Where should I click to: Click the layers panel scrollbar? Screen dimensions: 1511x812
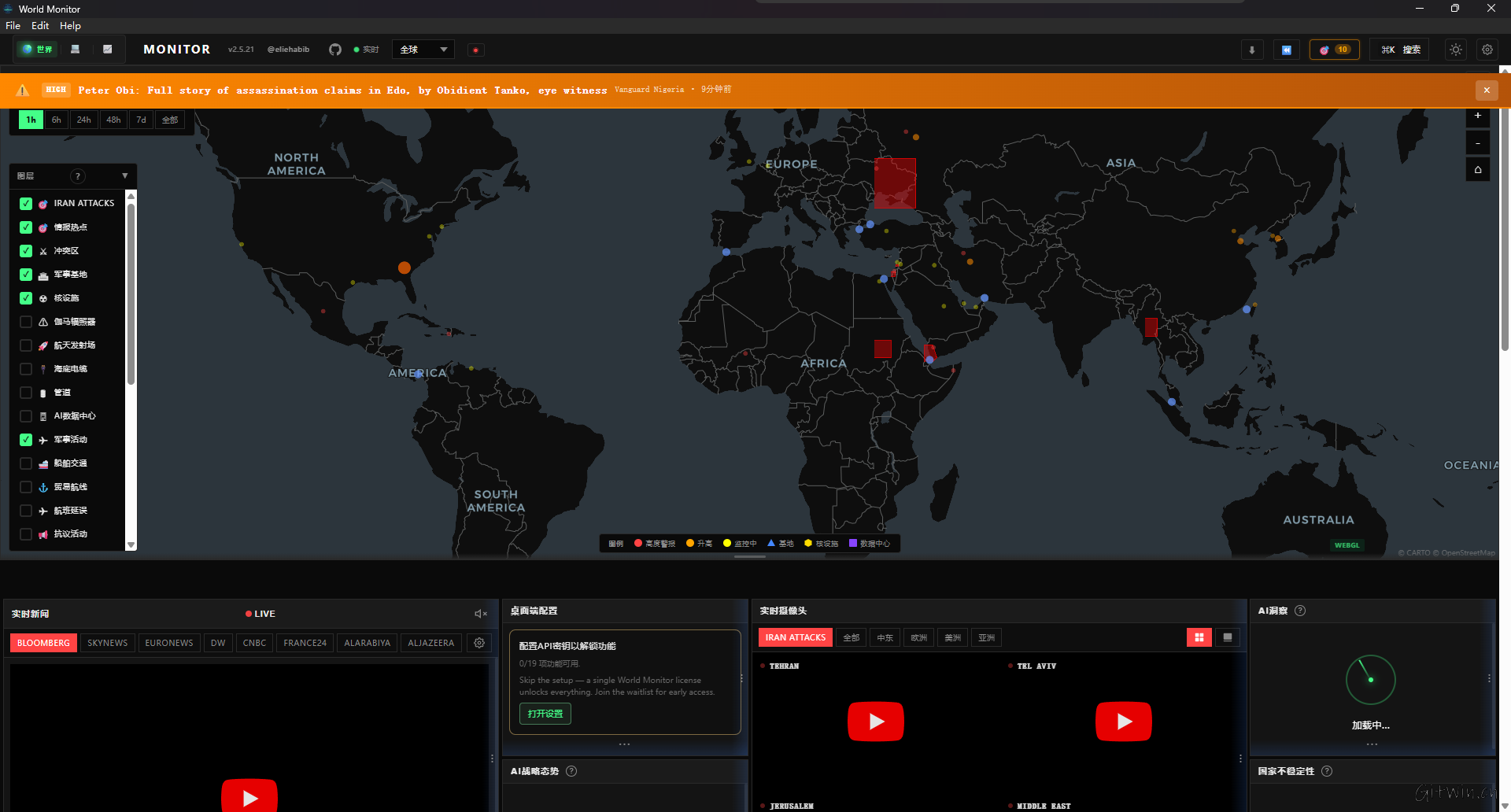click(131, 294)
